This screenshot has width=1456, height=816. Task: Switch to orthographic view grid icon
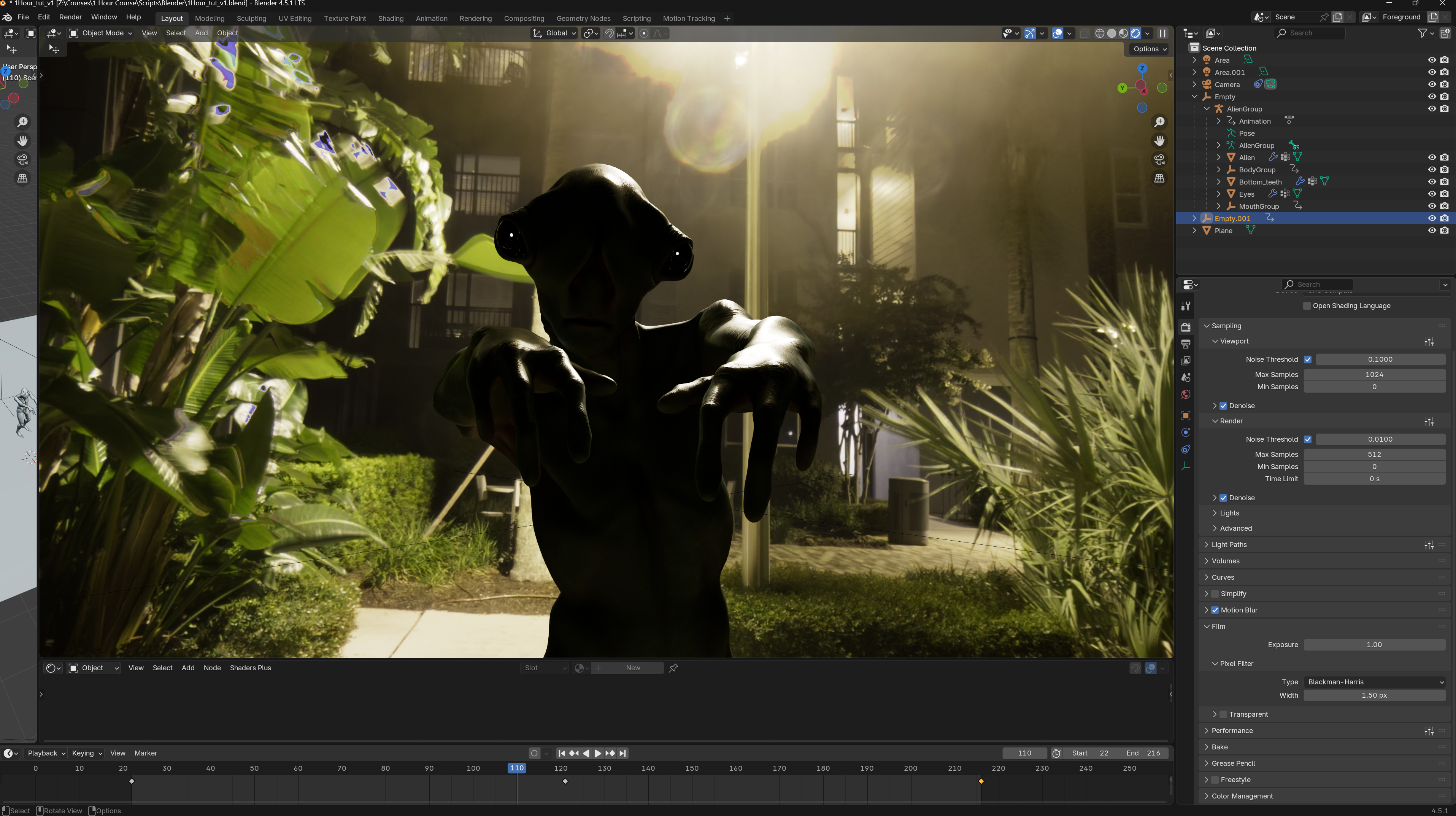[1159, 178]
